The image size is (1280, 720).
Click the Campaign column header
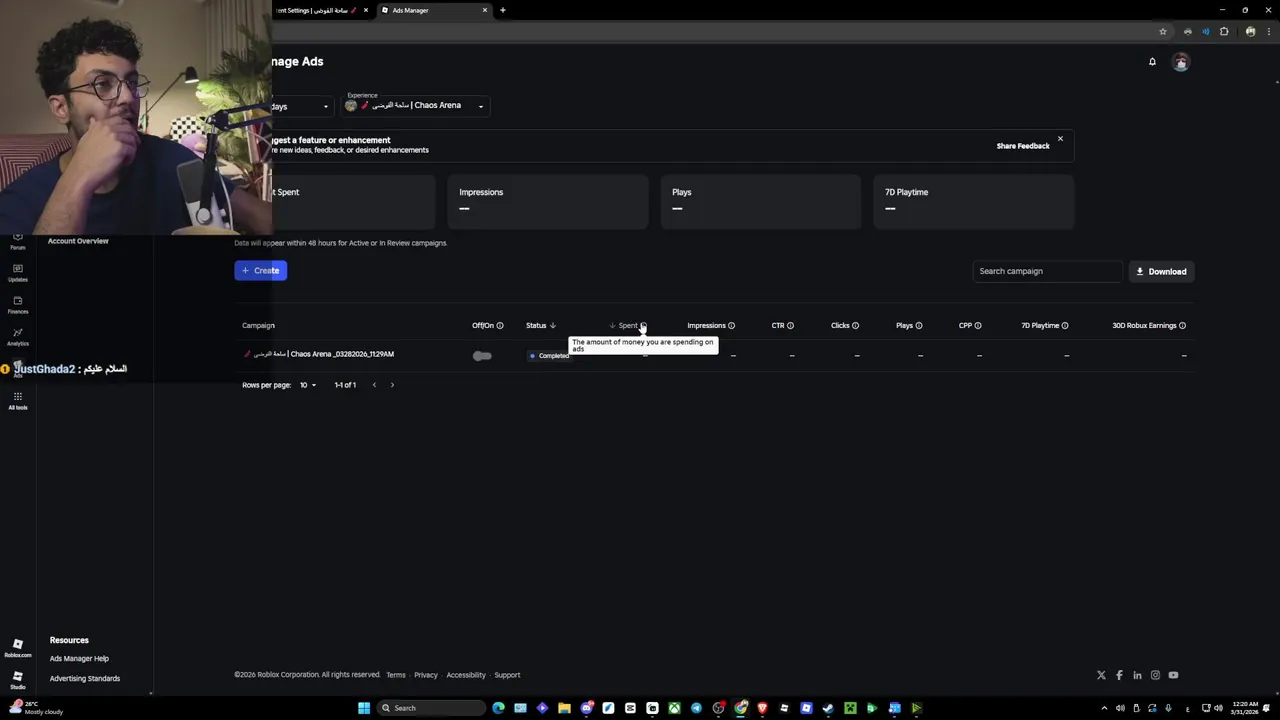tap(258, 325)
